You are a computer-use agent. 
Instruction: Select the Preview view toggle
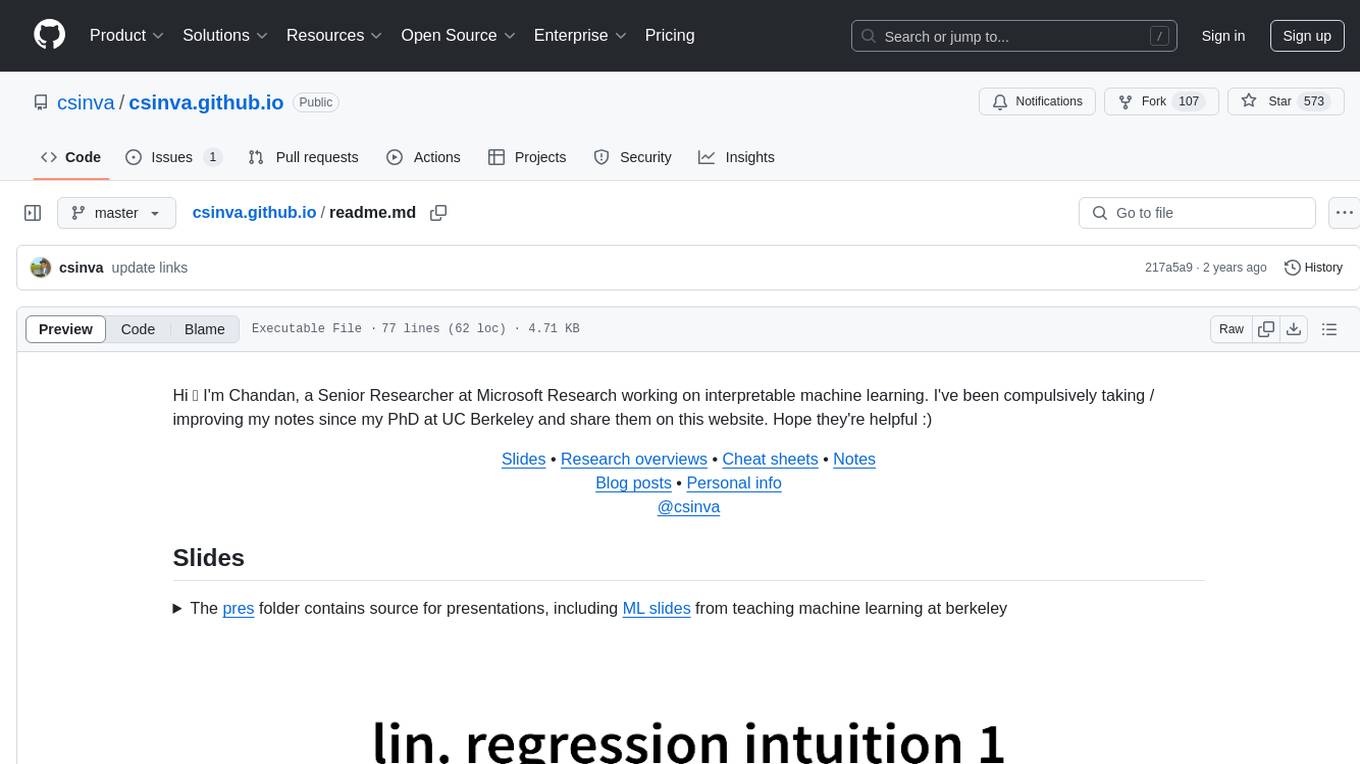point(66,329)
